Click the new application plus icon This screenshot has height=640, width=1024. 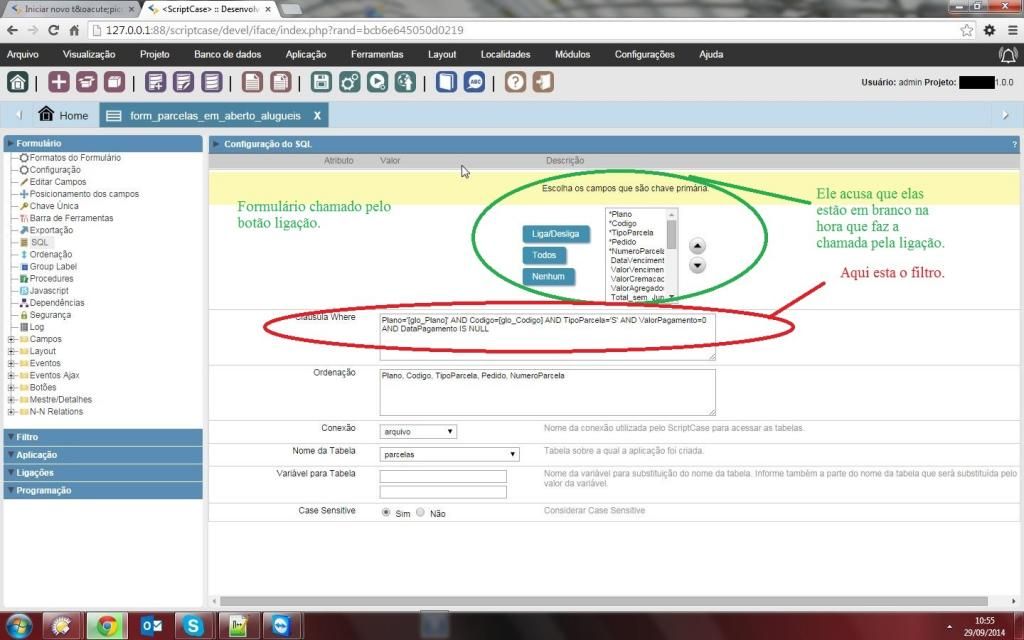point(59,82)
